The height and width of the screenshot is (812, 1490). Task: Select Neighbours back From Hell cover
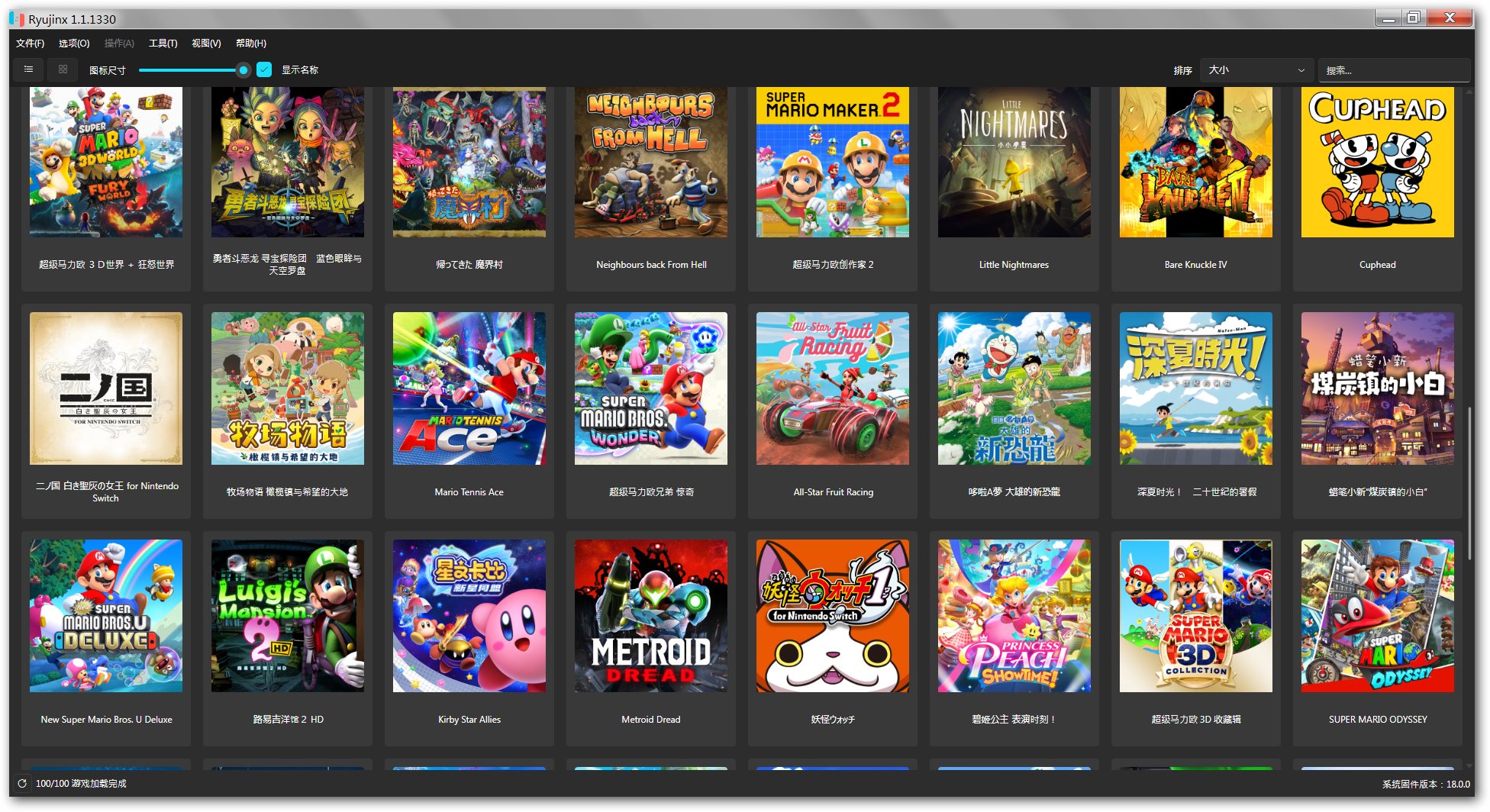click(650, 162)
